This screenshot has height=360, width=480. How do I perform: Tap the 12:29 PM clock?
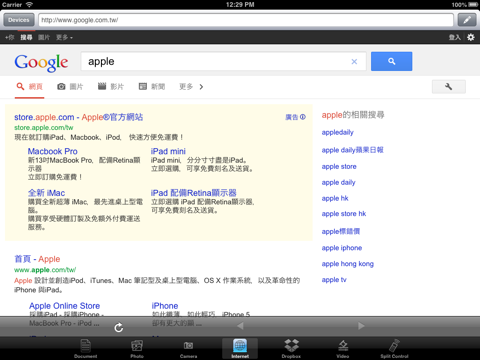pyautogui.click(x=240, y=5)
